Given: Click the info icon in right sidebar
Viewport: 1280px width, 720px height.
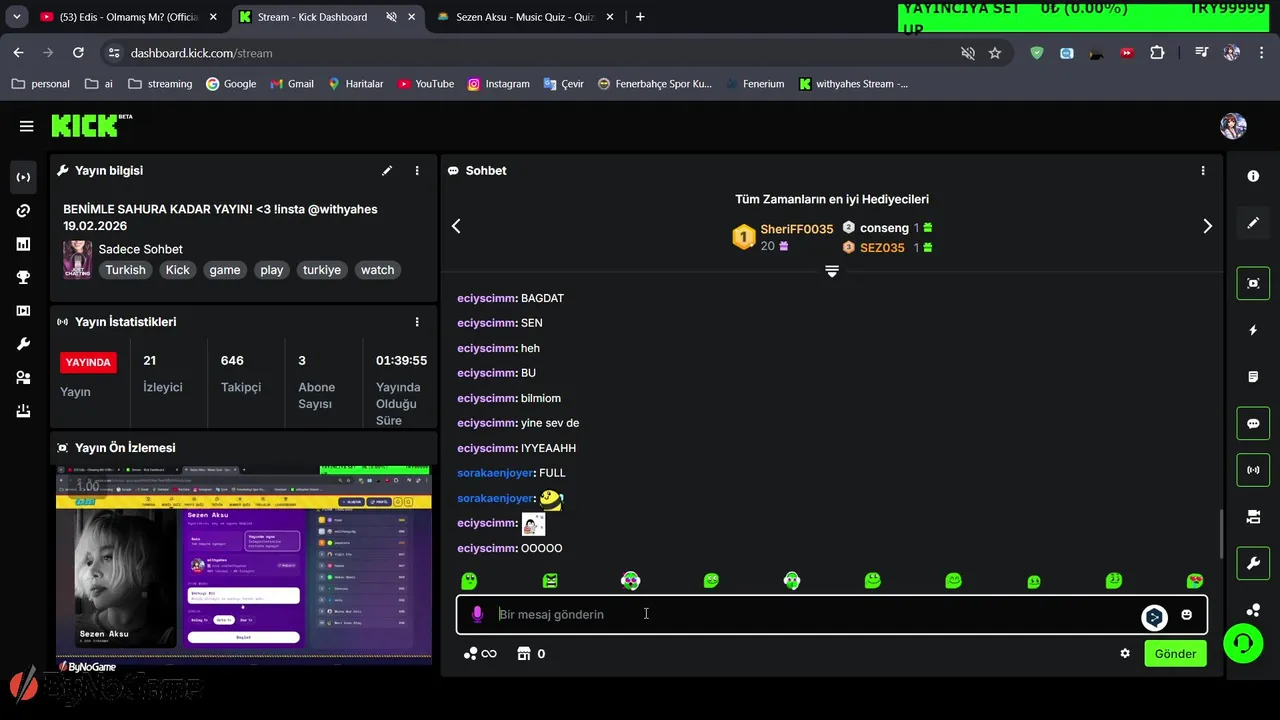Looking at the screenshot, I should (1253, 176).
